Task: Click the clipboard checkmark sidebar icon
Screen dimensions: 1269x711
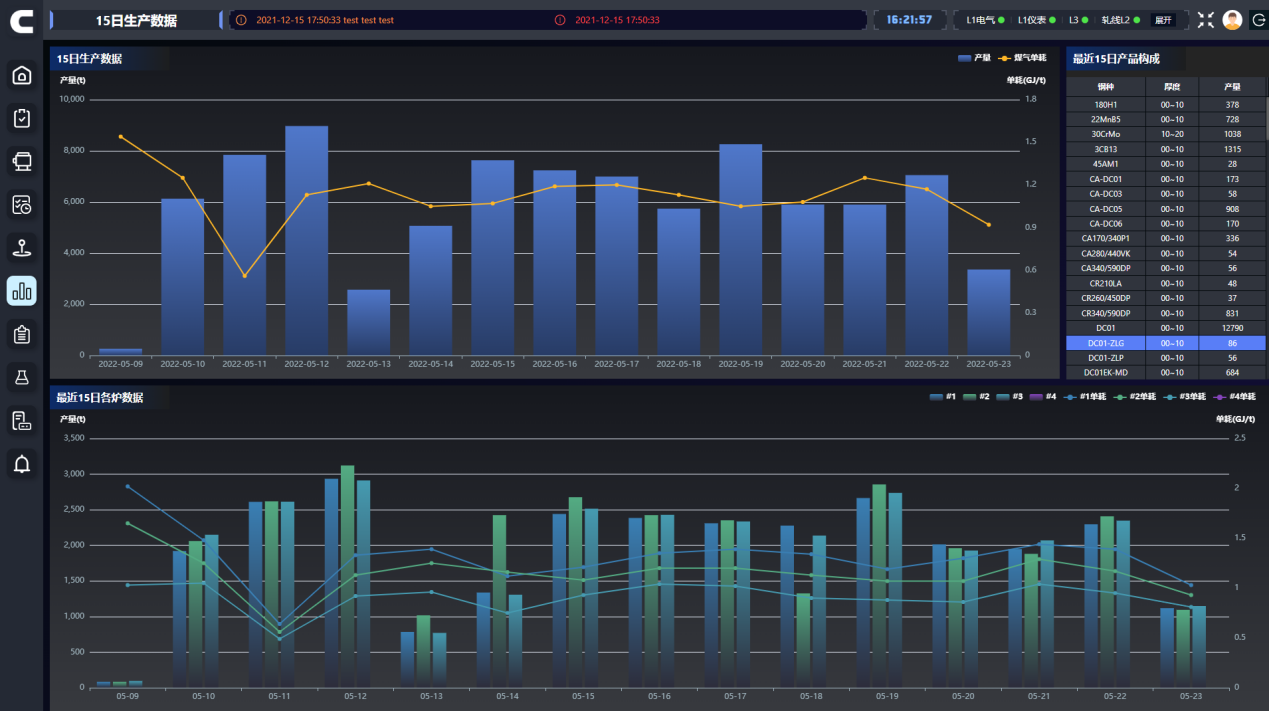Action: click(x=22, y=118)
